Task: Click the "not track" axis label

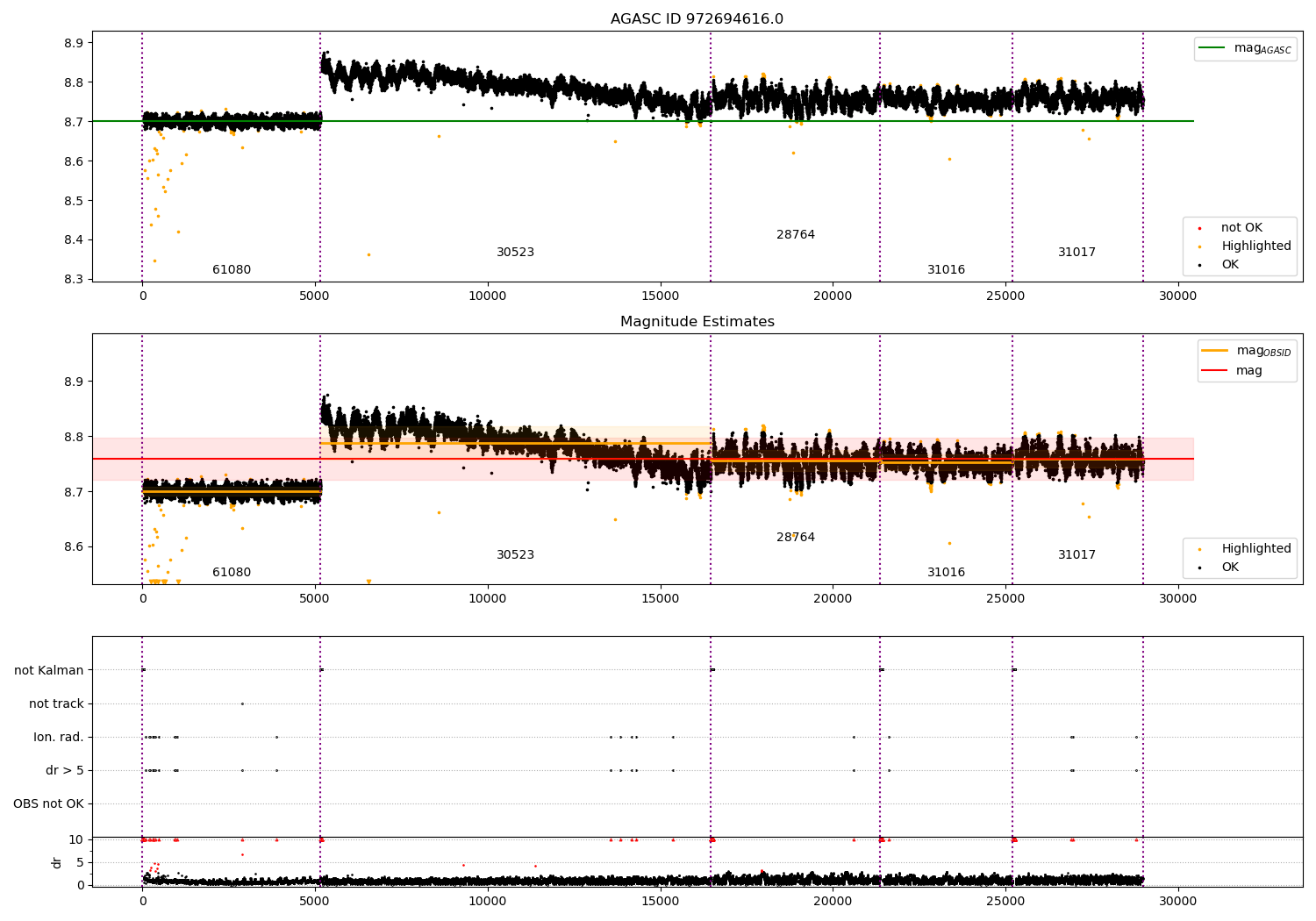Action: pyautogui.click(x=56, y=703)
